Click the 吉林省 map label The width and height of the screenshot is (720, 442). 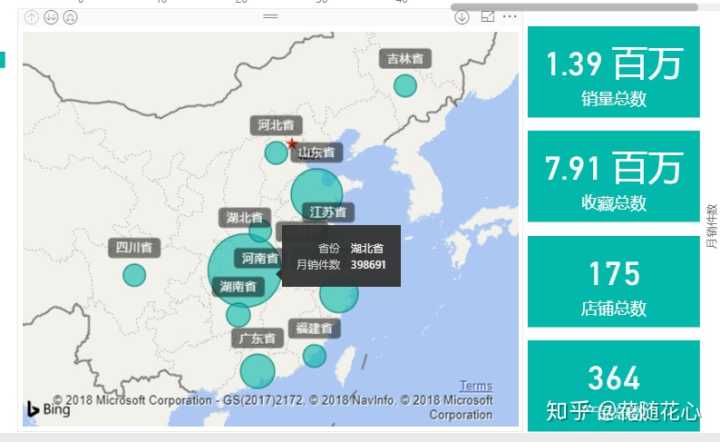[405, 59]
